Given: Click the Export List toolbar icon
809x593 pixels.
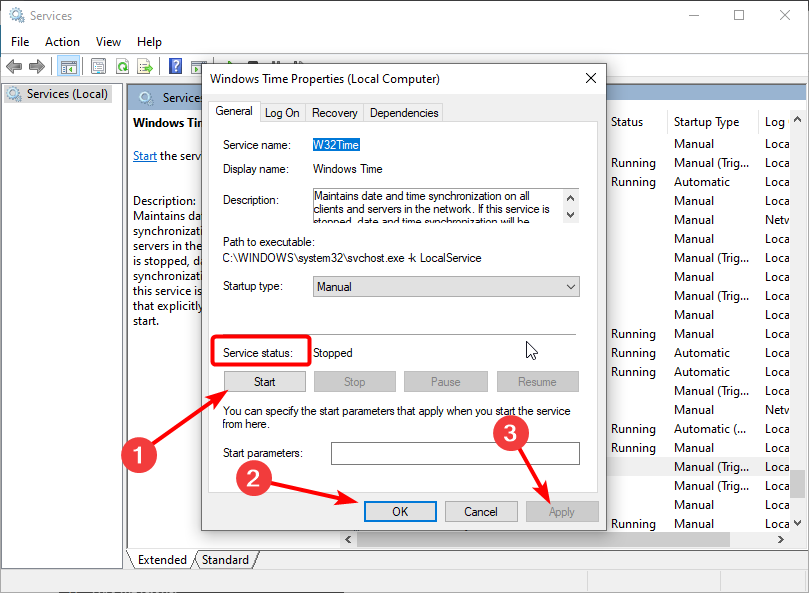Looking at the screenshot, I should click(x=145, y=67).
